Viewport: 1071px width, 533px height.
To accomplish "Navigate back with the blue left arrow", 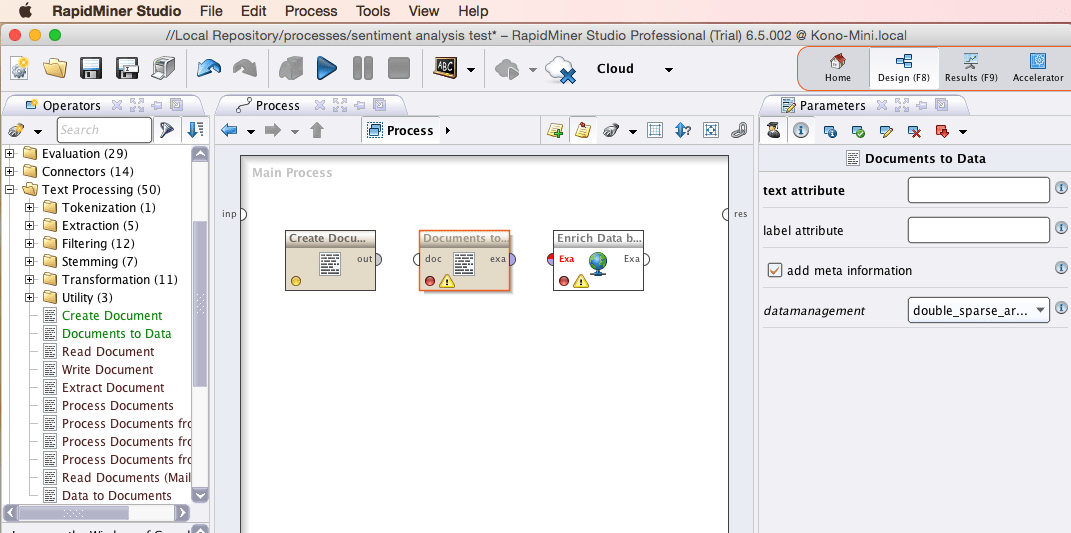I will pos(230,130).
